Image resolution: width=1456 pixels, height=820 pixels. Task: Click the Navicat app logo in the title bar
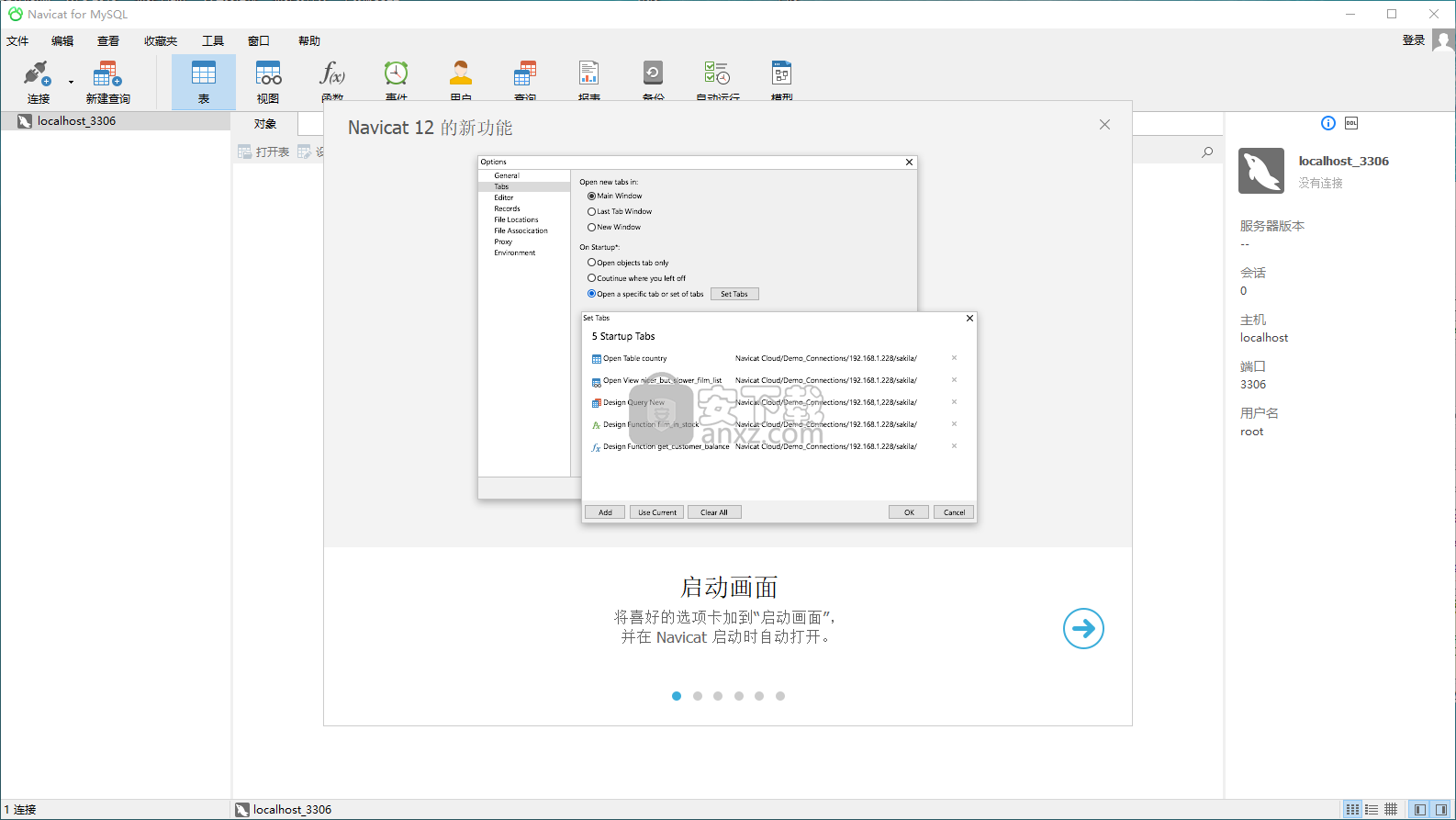point(16,14)
